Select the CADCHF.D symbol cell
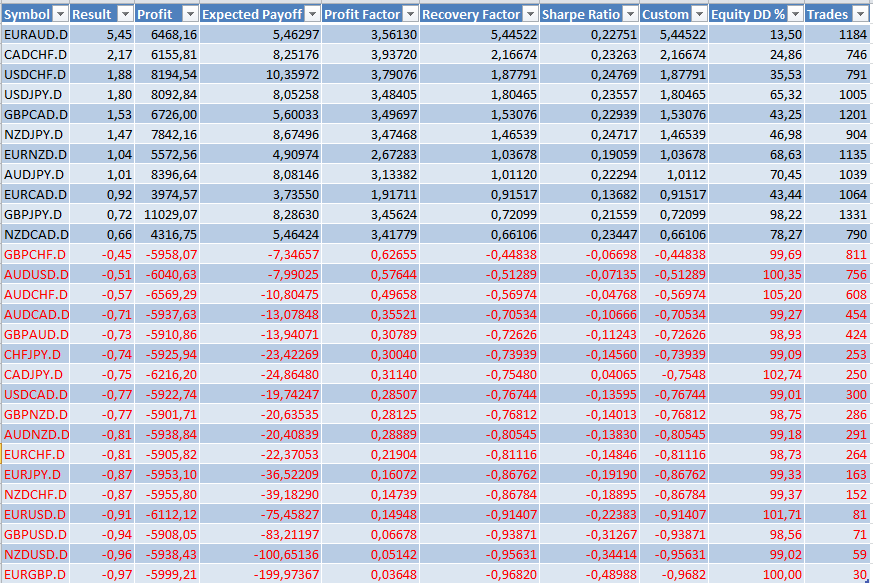873x583 pixels. 35,55
